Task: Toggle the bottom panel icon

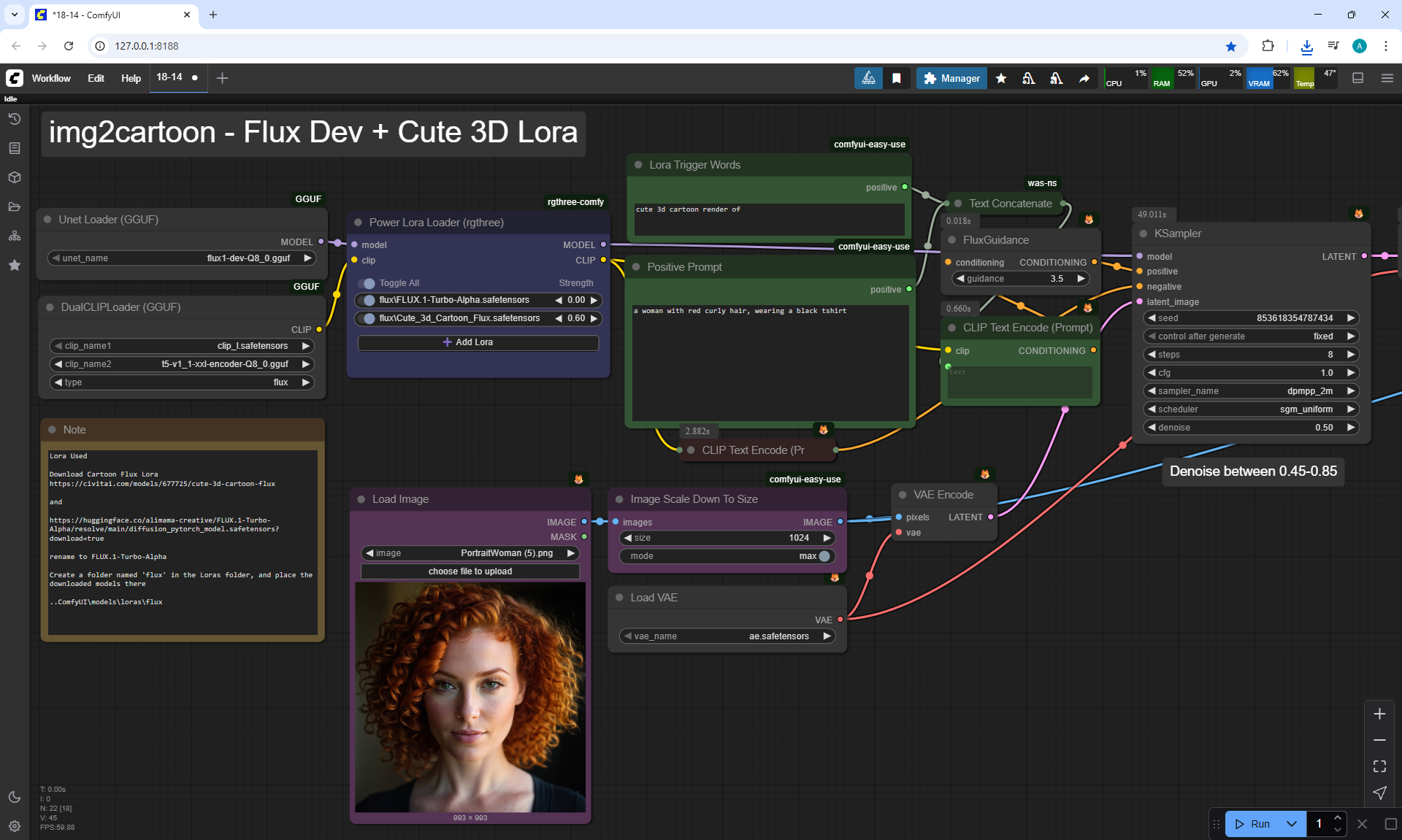Action: click(1357, 78)
